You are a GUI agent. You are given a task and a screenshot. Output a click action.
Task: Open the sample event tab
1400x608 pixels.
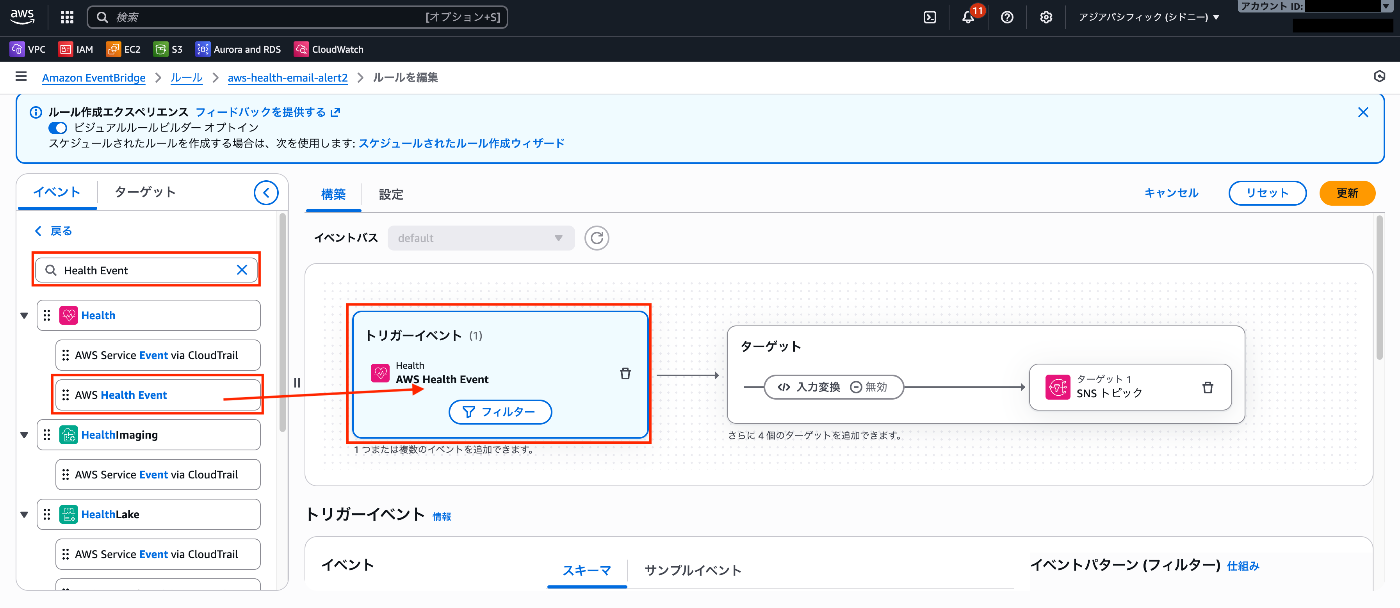(693, 570)
